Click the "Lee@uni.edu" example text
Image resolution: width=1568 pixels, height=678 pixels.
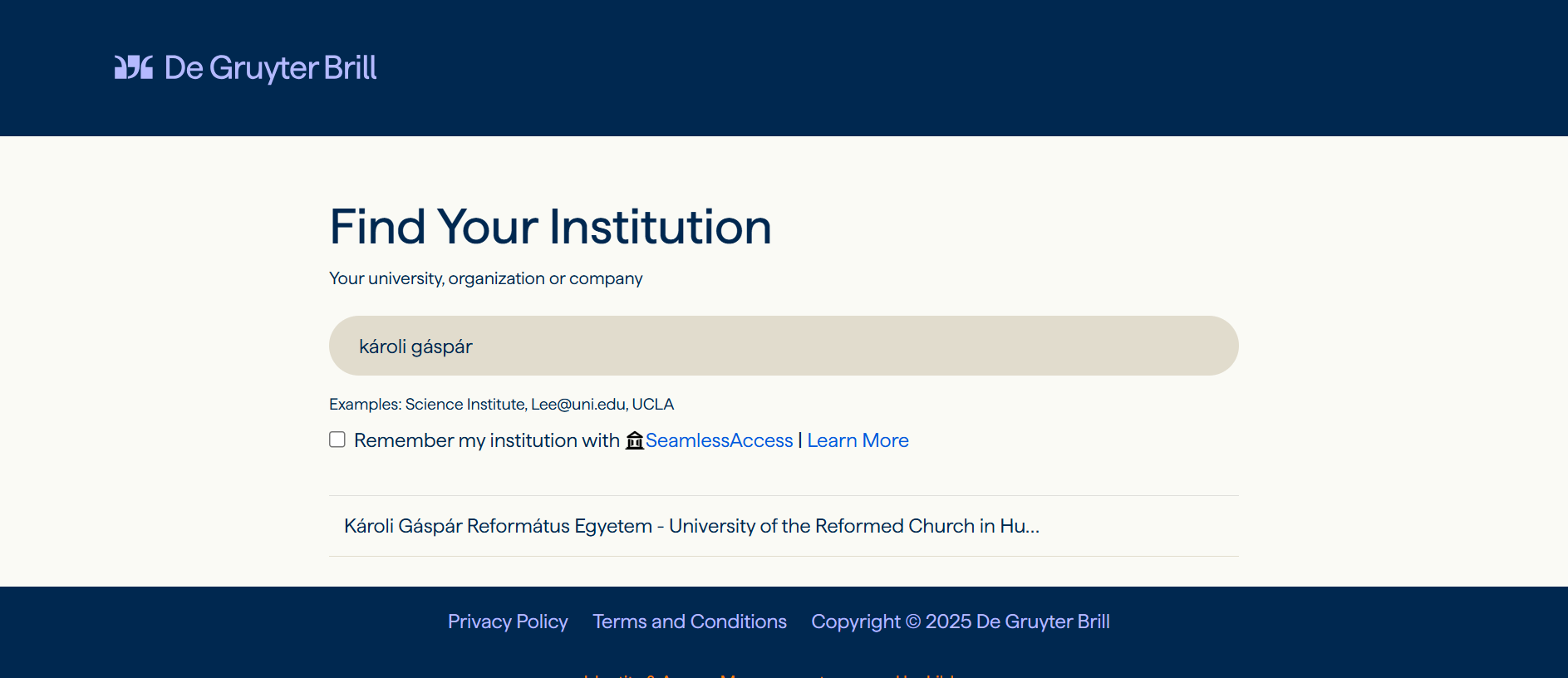(578, 405)
